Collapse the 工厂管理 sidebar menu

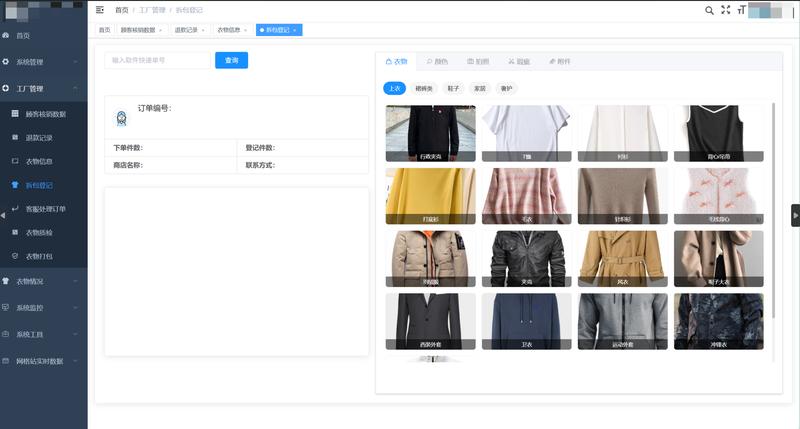pos(40,89)
